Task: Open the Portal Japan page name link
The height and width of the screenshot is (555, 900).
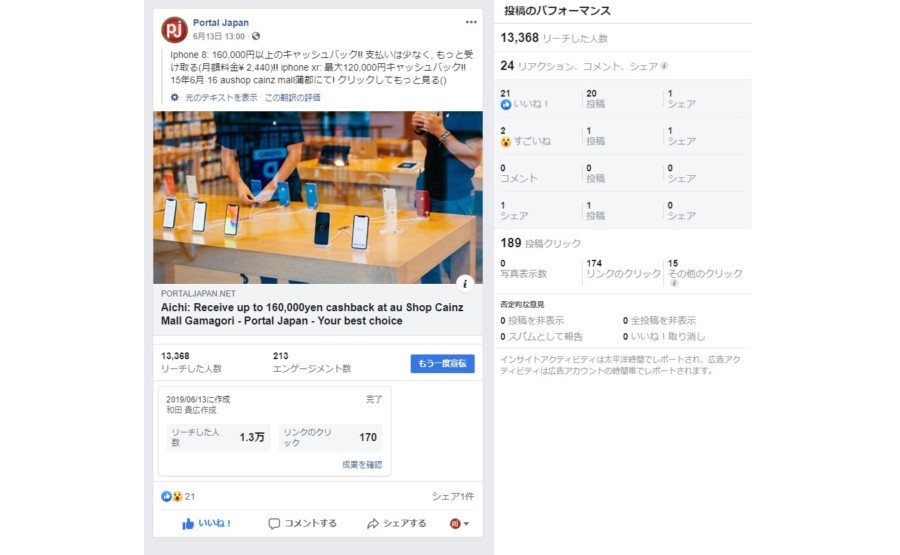Action: pos(220,23)
